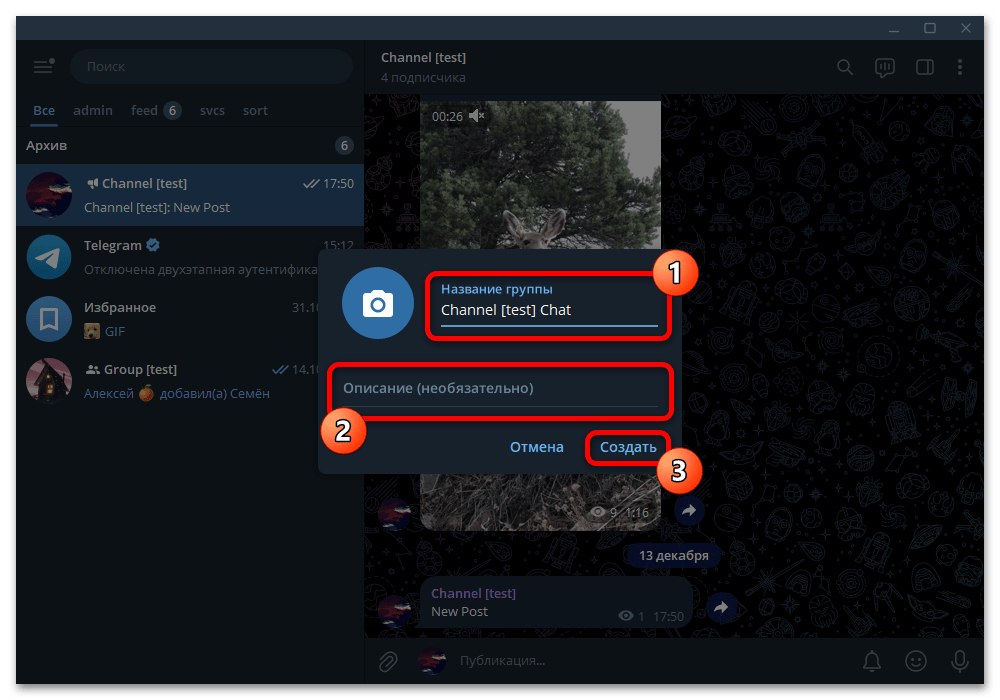
Task: Switch to the admin folder tab
Action: pos(93,110)
